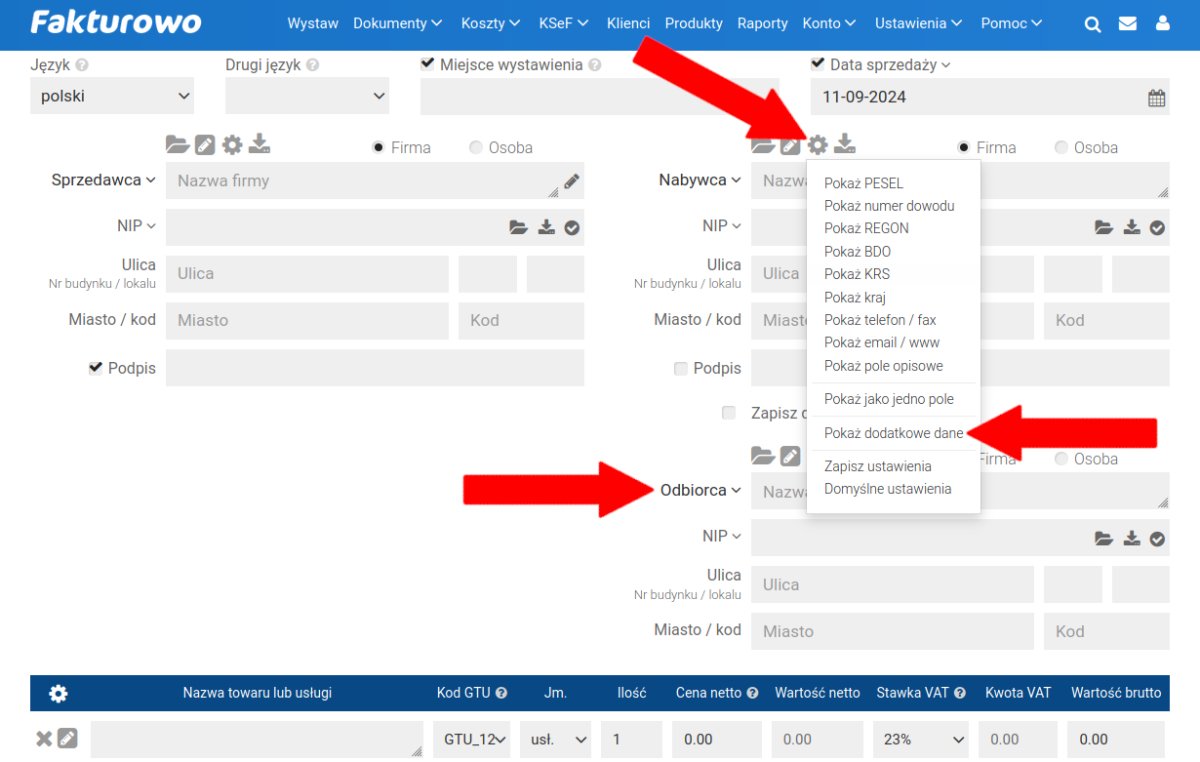Select Pokaż dodatkowe dane menu entry
This screenshot has width=1200, height=762.
coord(893,433)
